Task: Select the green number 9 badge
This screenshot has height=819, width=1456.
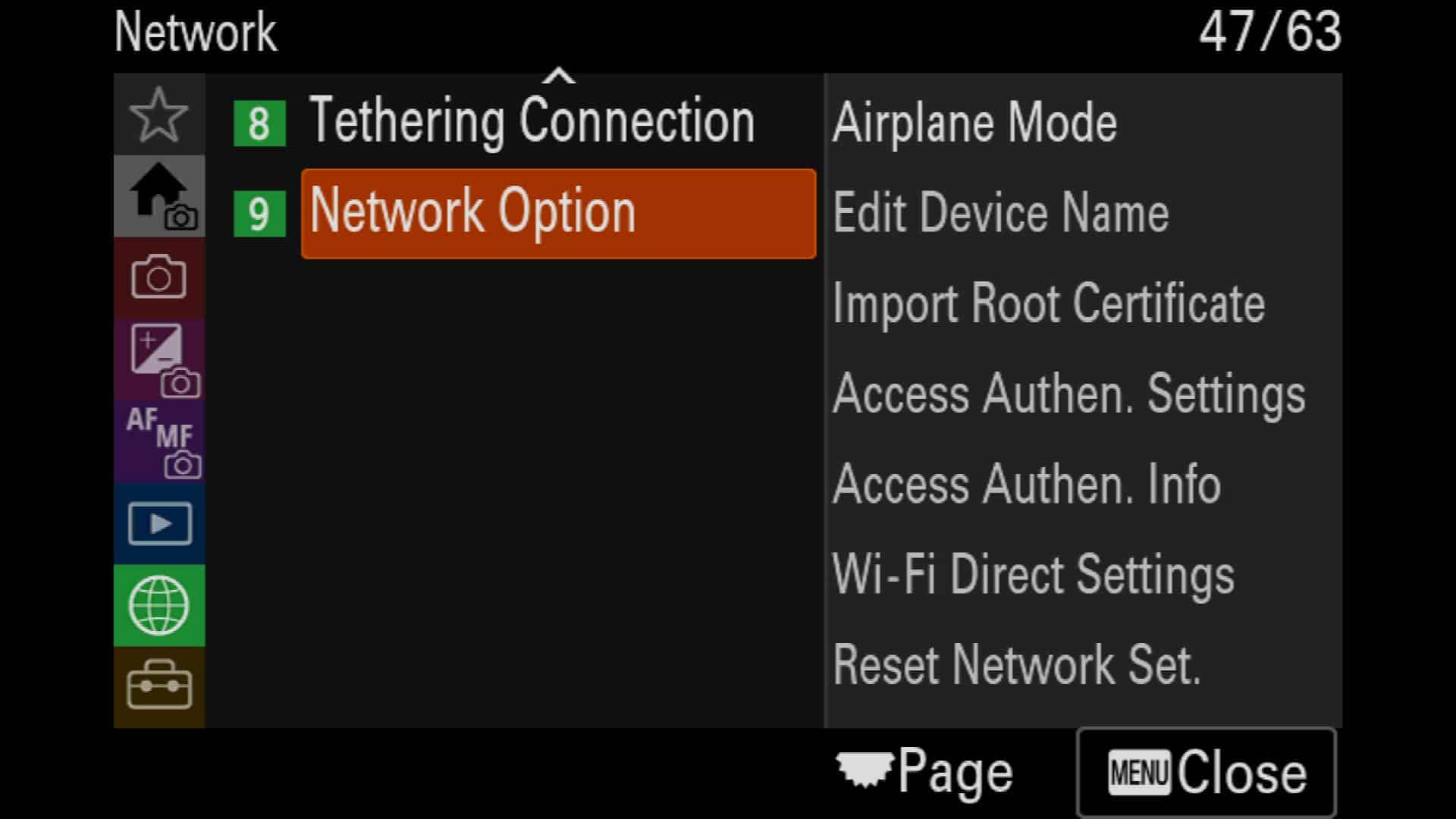Action: coord(259,214)
